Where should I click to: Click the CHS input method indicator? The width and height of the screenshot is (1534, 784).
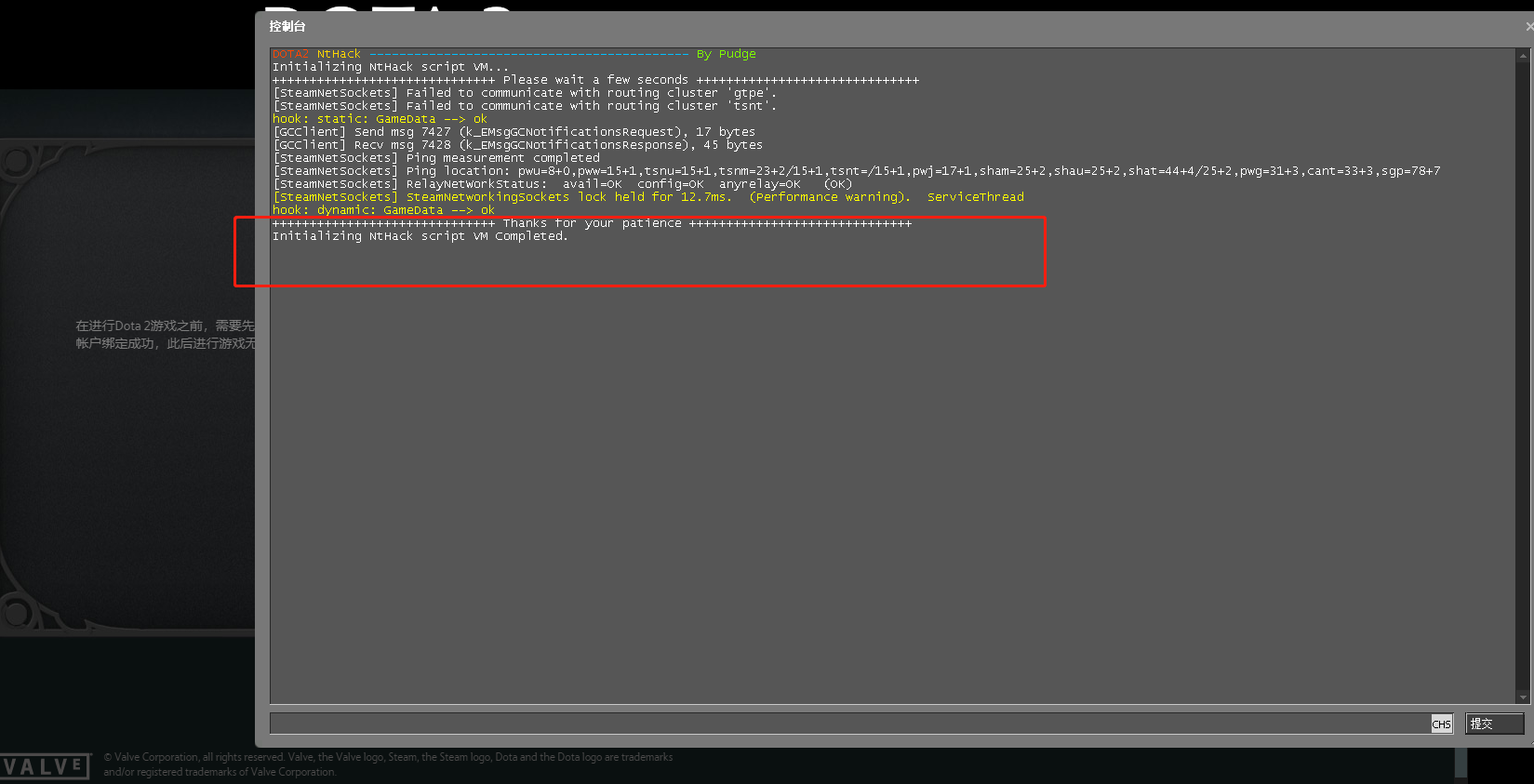1441,724
